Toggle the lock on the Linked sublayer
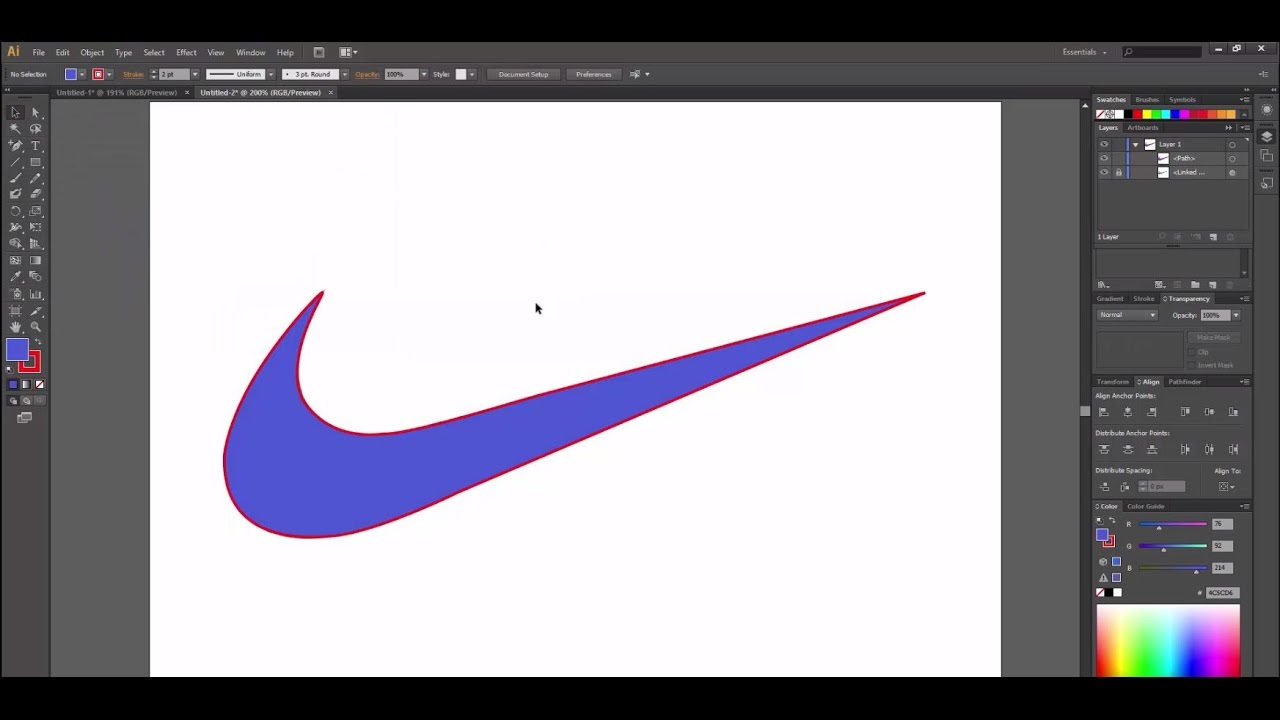The image size is (1280, 720). (1119, 172)
